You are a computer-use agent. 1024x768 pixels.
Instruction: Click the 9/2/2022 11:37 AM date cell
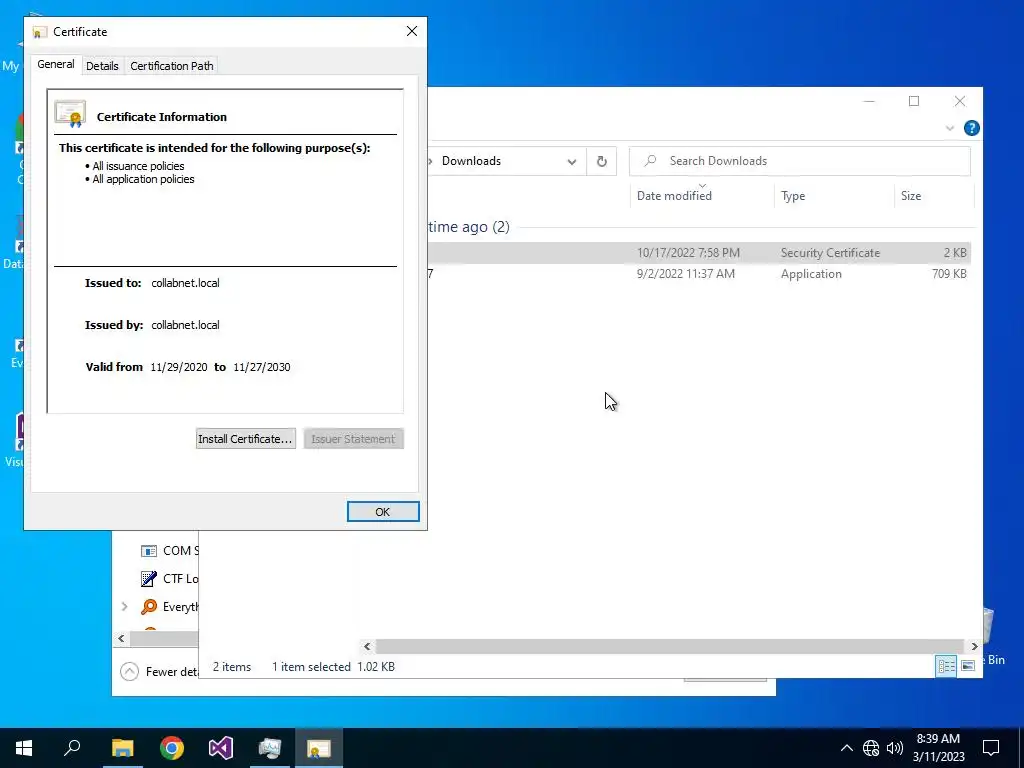(x=686, y=274)
